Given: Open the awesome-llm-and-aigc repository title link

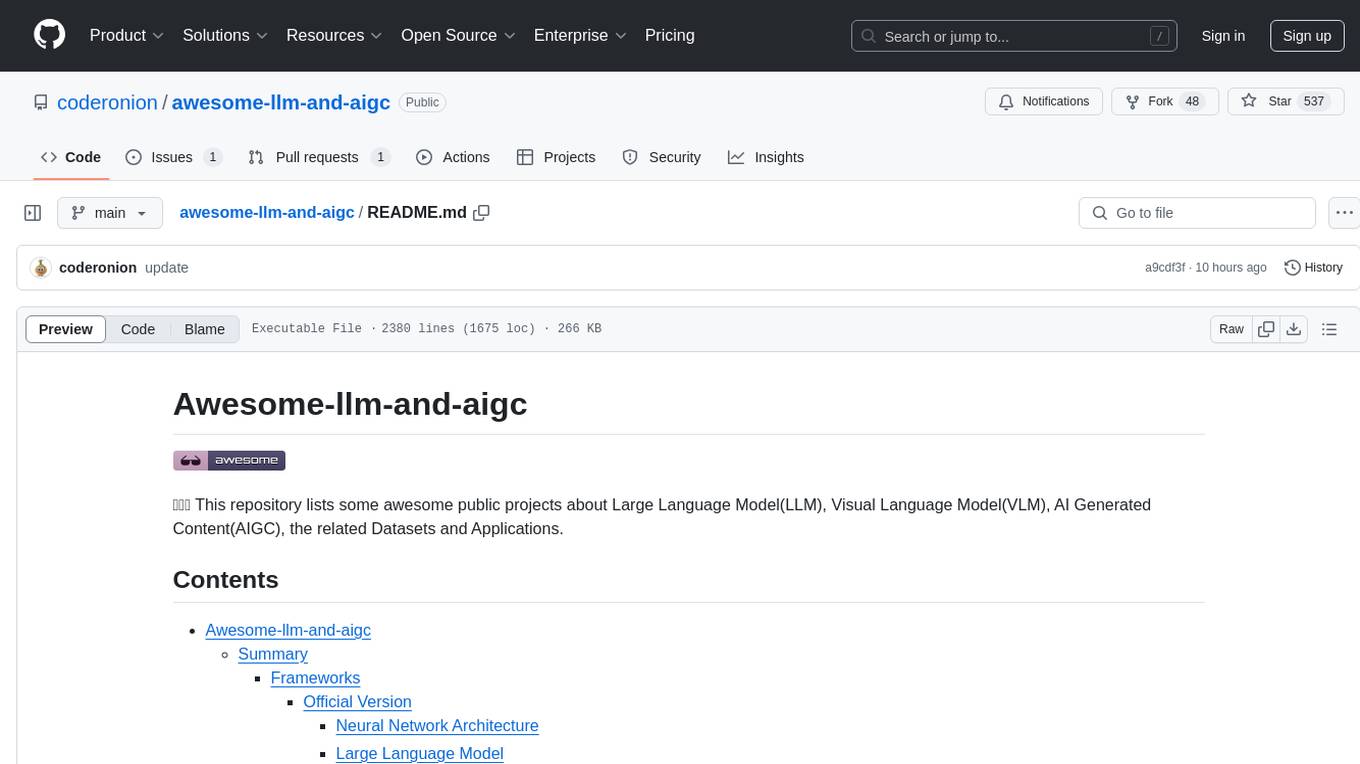Looking at the screenshot, I should click(x=281, y=102).
